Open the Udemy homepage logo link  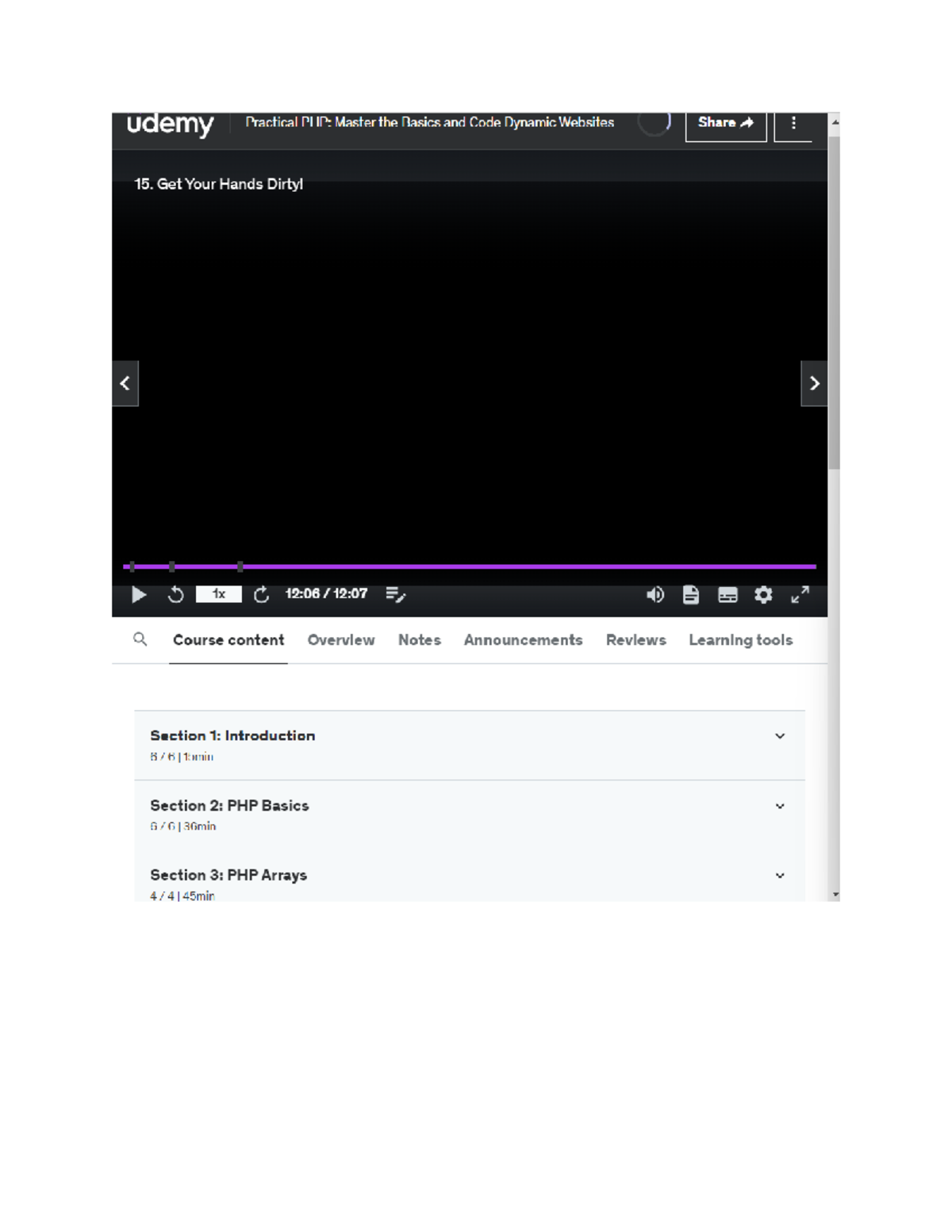pos(170,124)
